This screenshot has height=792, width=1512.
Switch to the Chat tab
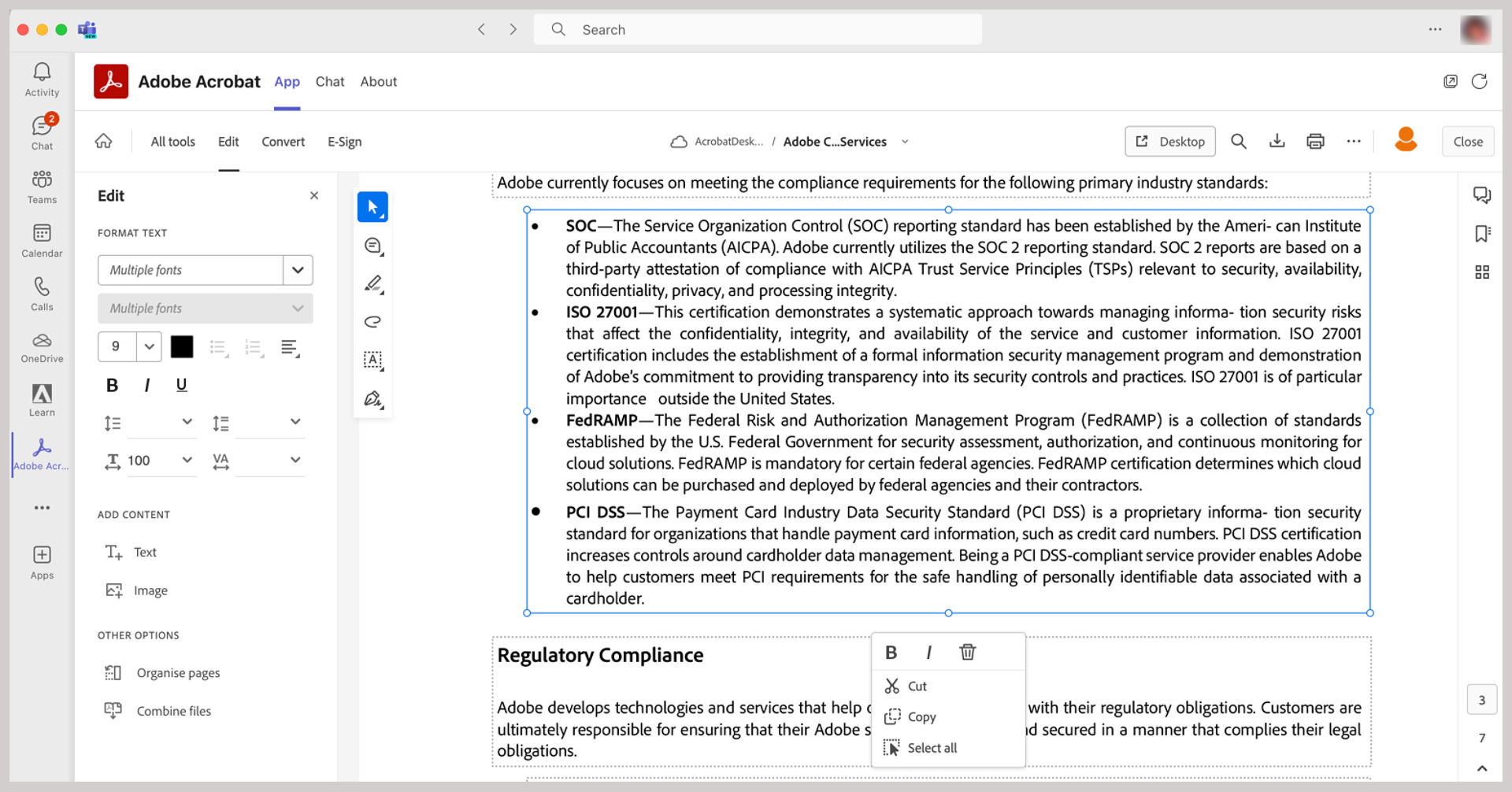330,81
